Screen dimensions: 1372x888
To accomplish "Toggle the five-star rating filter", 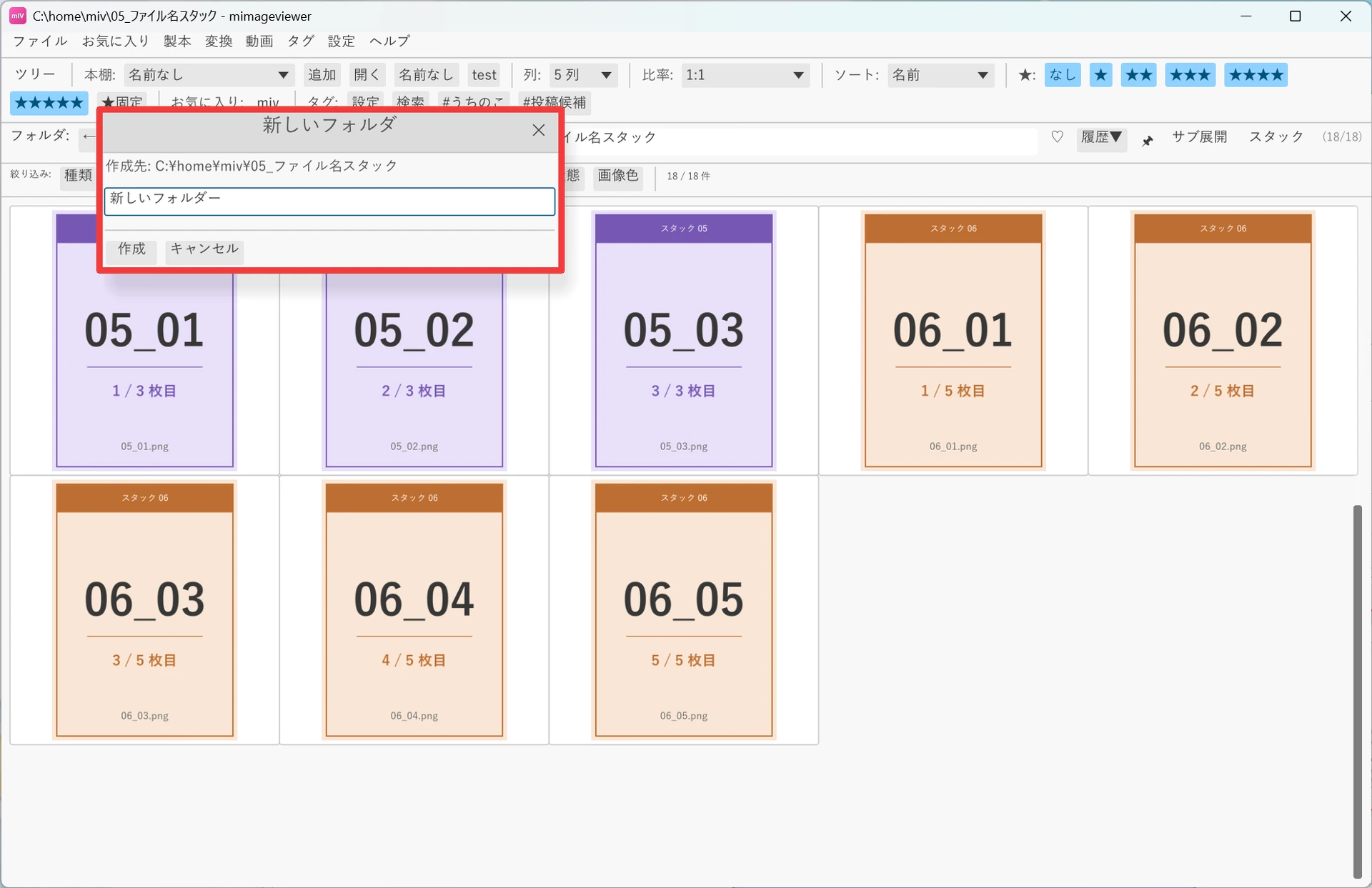I will click(x=49, y=103).
